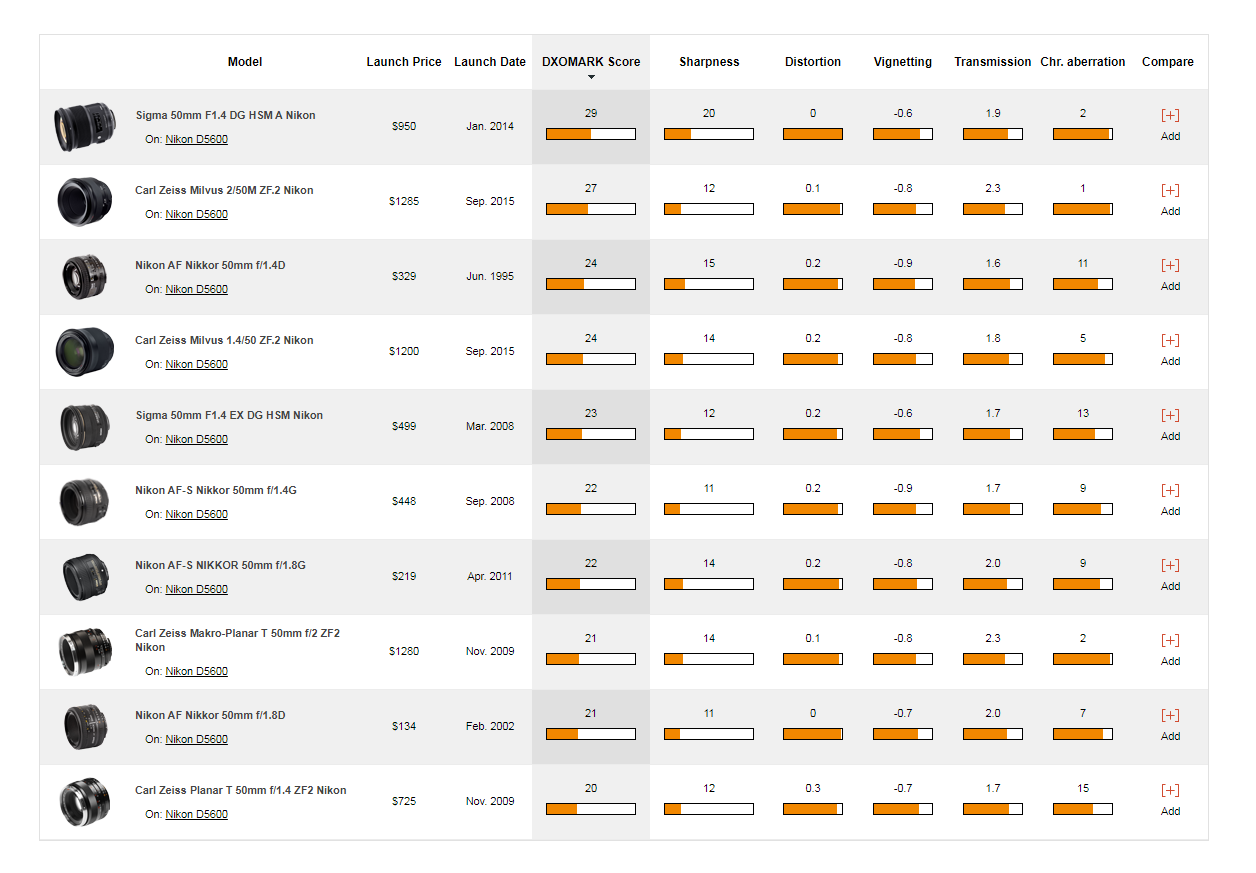
Task: Open Nikon D5600 link under Nikon AF-S NIKKOR 50mm f/1.8G
Action: (196, 589)
